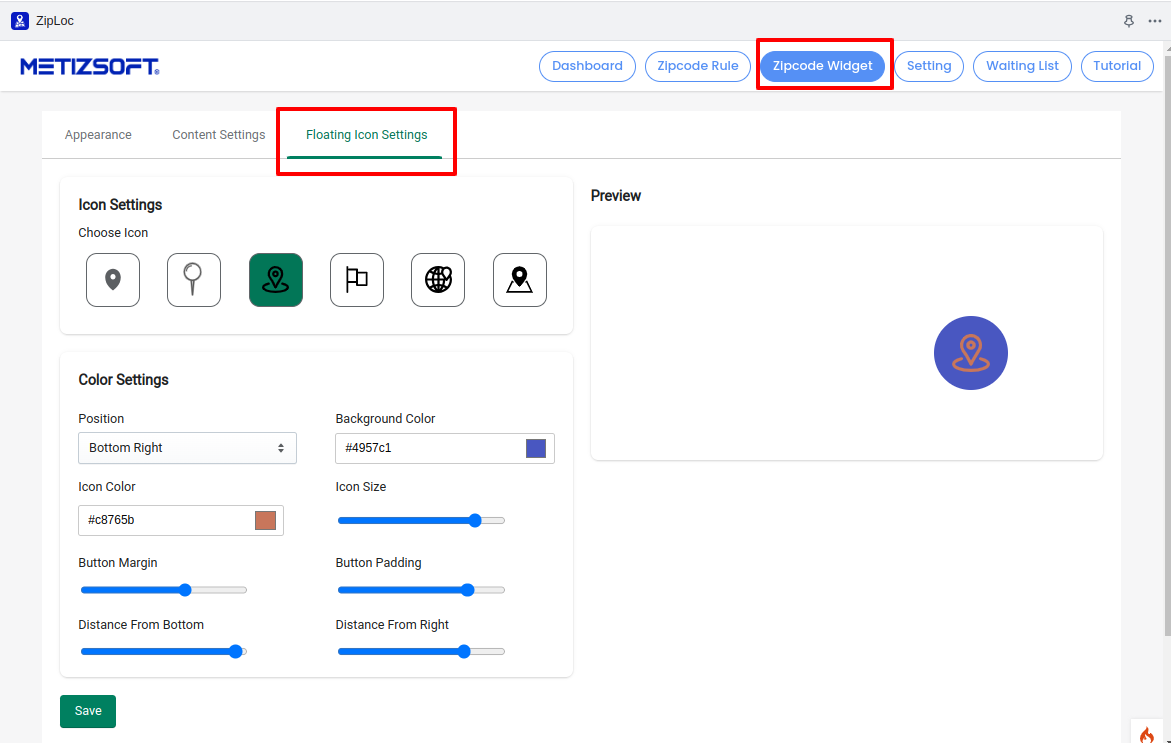This screenshot has width=1171, height=743.
Task: Save the floating icon settings
Action: (88, 711)
